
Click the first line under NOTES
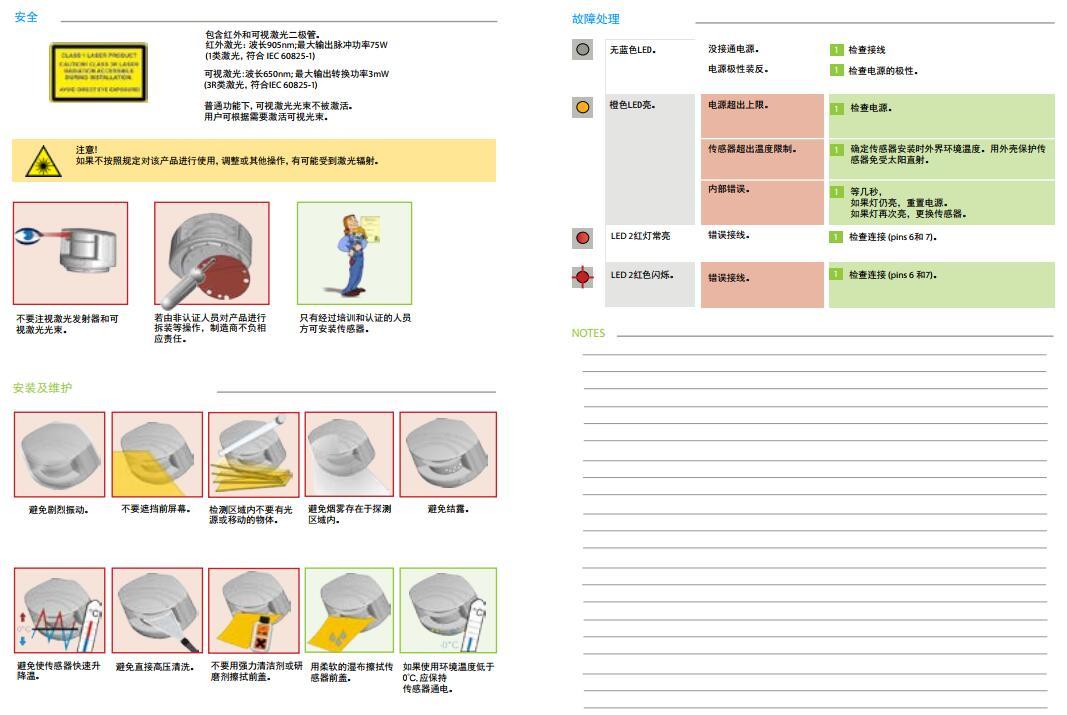814,354
